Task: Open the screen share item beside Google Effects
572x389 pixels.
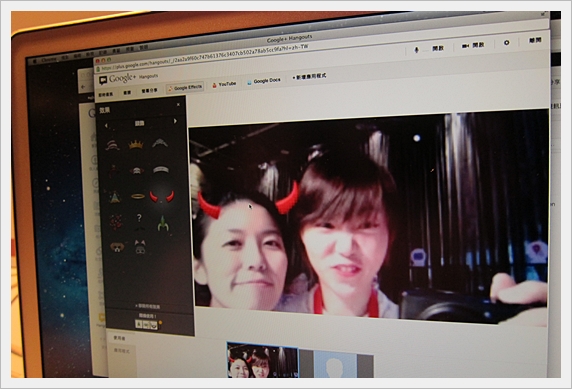Action: 150,90
